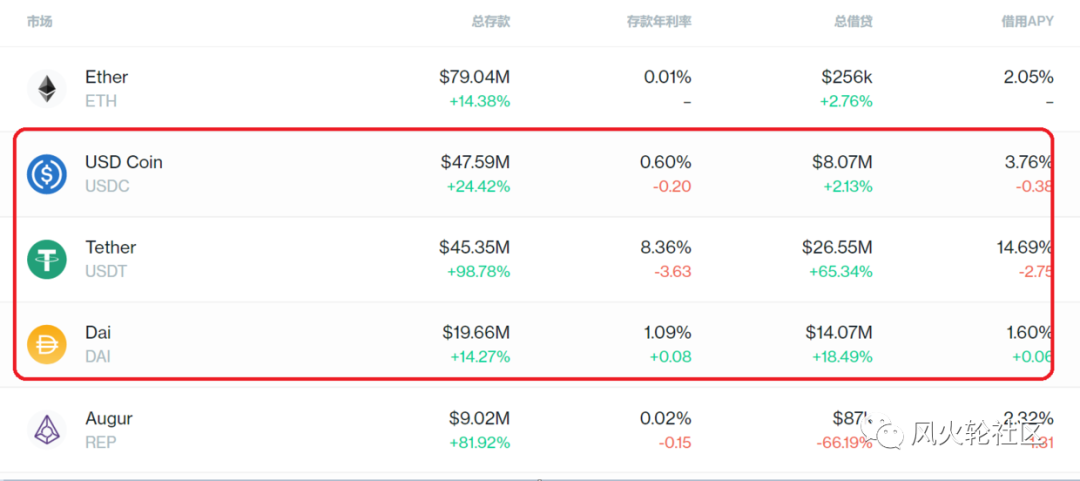1080x481 pixels.
Task: Click the 市场 column header
Action: pos(39,21)
